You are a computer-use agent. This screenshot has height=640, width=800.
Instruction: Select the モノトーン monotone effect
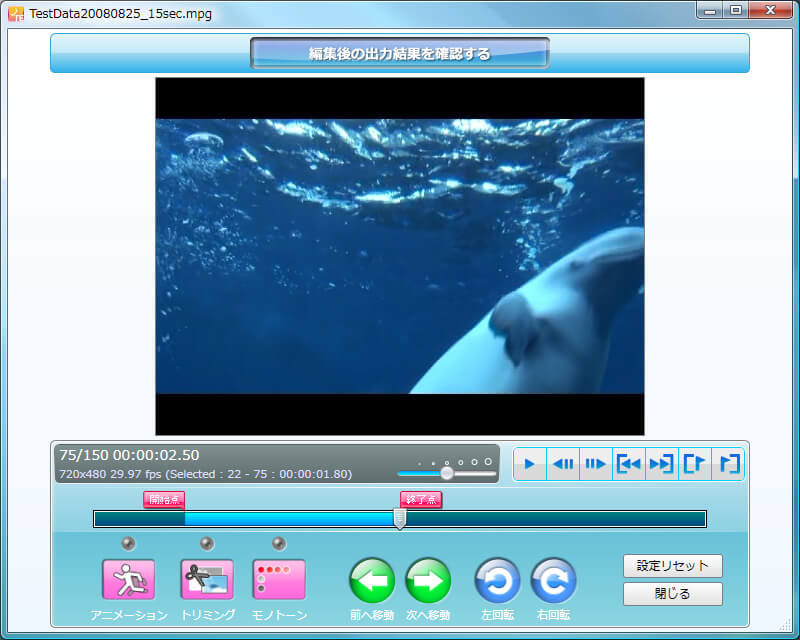[279, 579]
